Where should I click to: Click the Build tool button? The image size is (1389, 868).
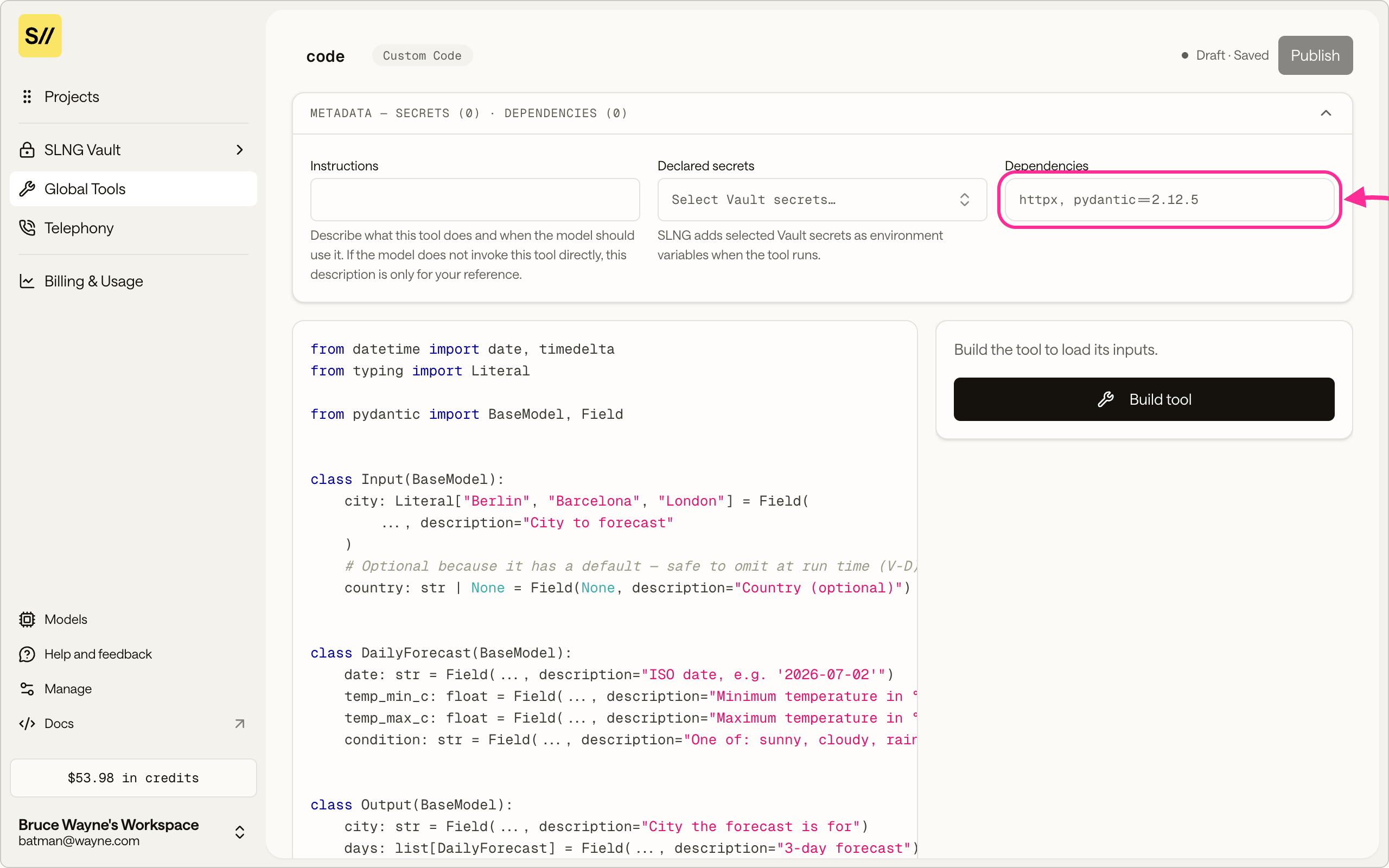click(x=1143, y=399)
